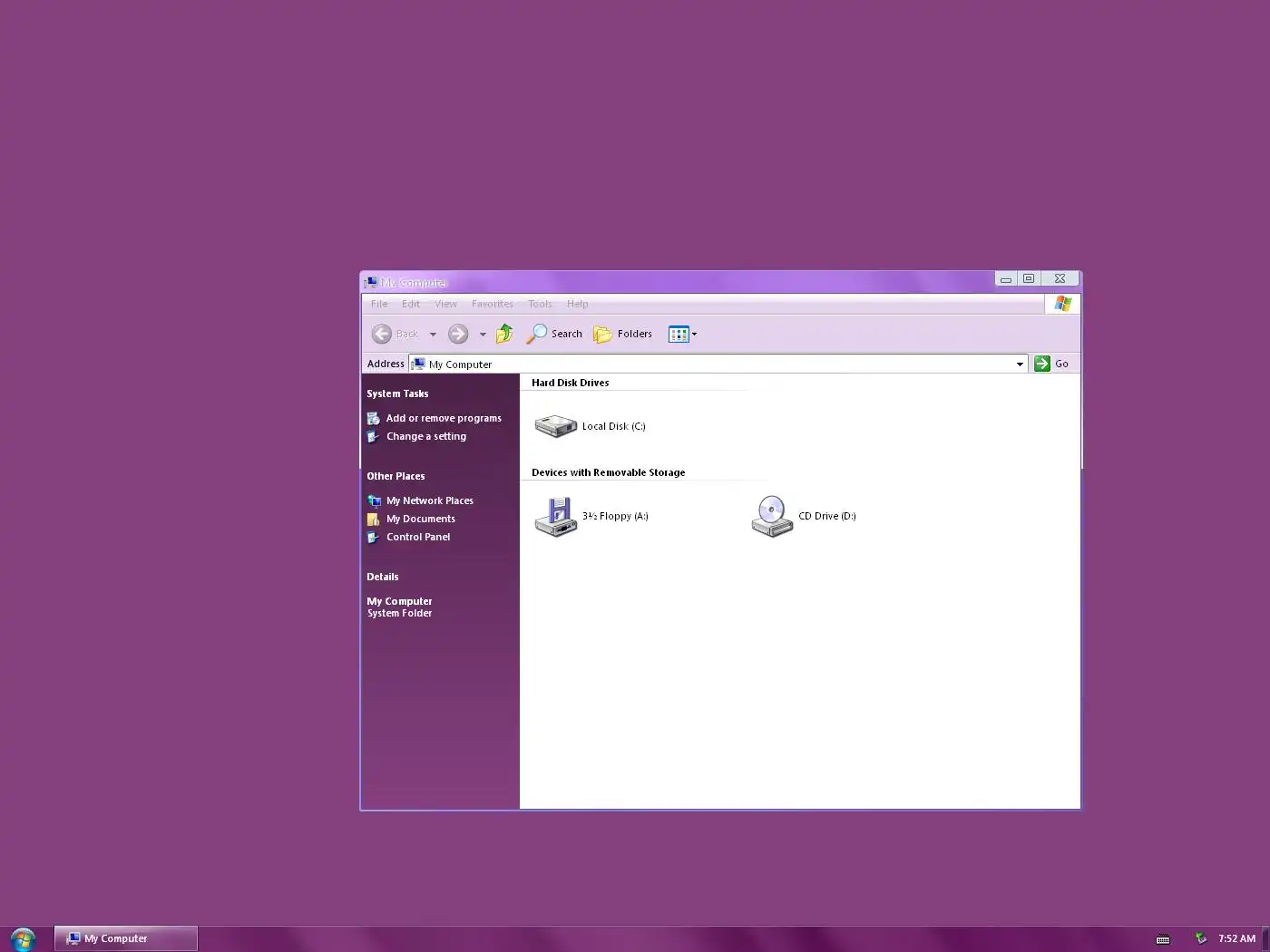This screenshot has width=1270, height=952.
Task: Open the Edit menu
Action: click(x=411, y=304)
